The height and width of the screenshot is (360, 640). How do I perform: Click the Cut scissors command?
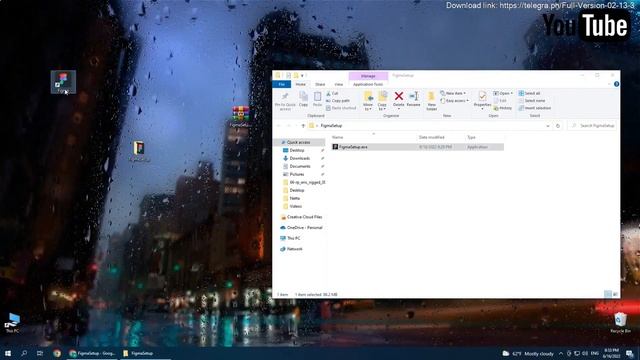click(332, 93)
